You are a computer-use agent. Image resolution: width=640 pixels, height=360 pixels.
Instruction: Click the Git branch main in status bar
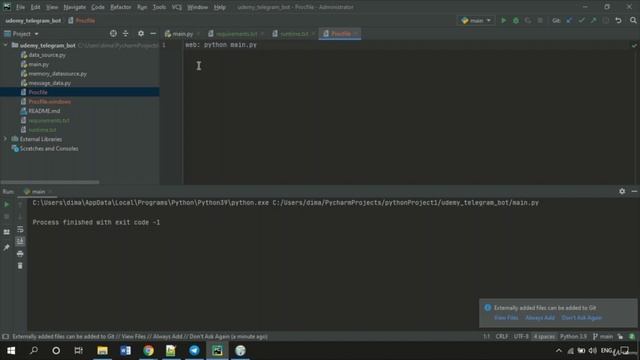pyautogui.click(x=603, y=336)
